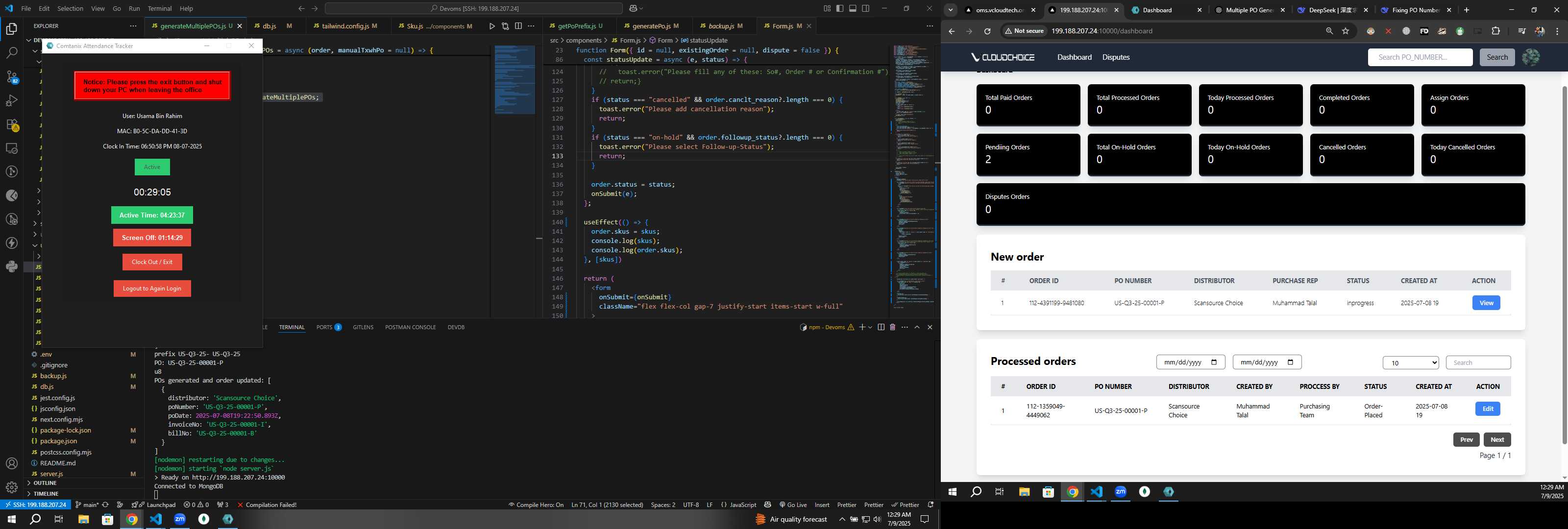Open Chrome's new tab with plus button
The height and width of the screenshot is (529, 1568).
point(1467,10)
